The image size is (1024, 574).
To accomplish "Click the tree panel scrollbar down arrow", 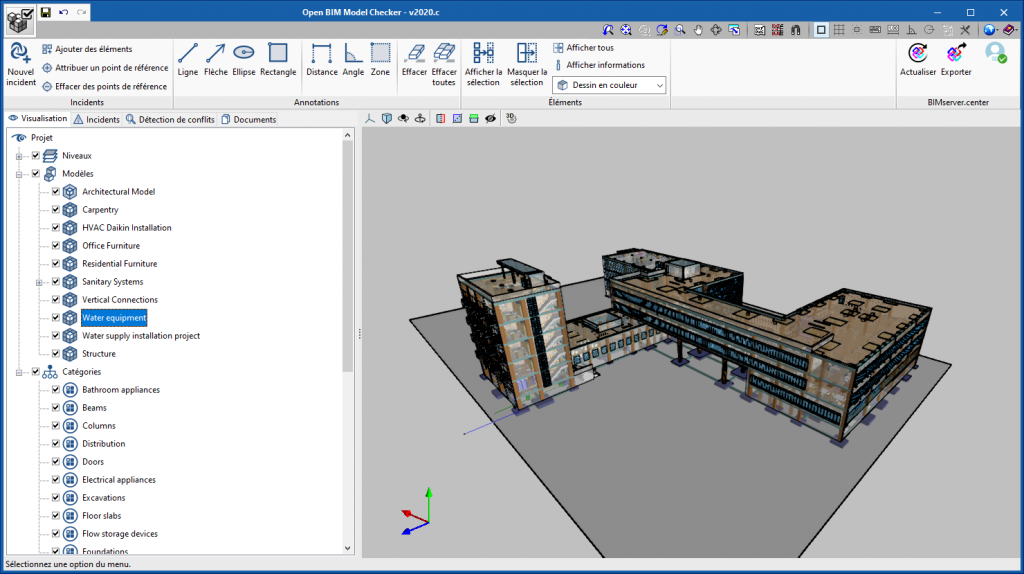I will (x=348, y=548).
